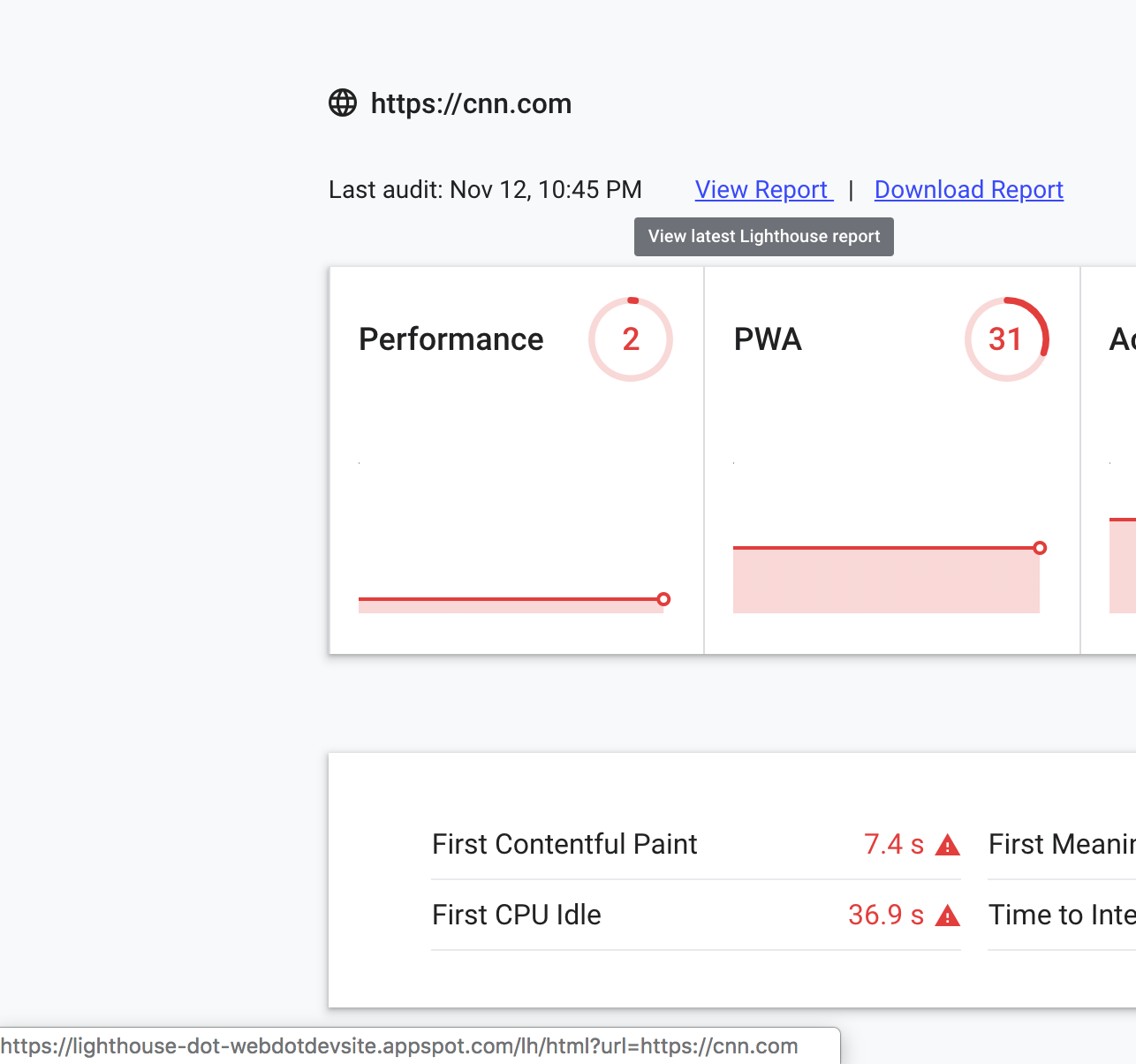Viewport: 1136px width, 1064px height.
Task: Click the globe icon beside cnn.com
Action: click(342, 103)
